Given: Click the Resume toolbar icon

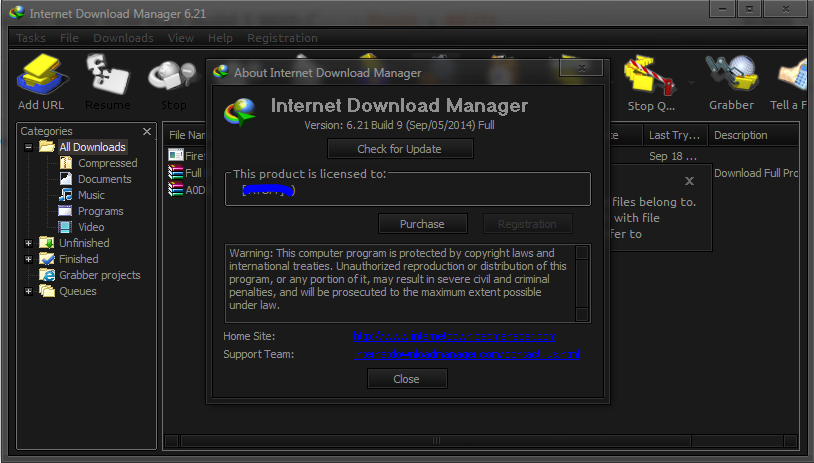Looking at the screenshot, I should click(x=108, y=75).
